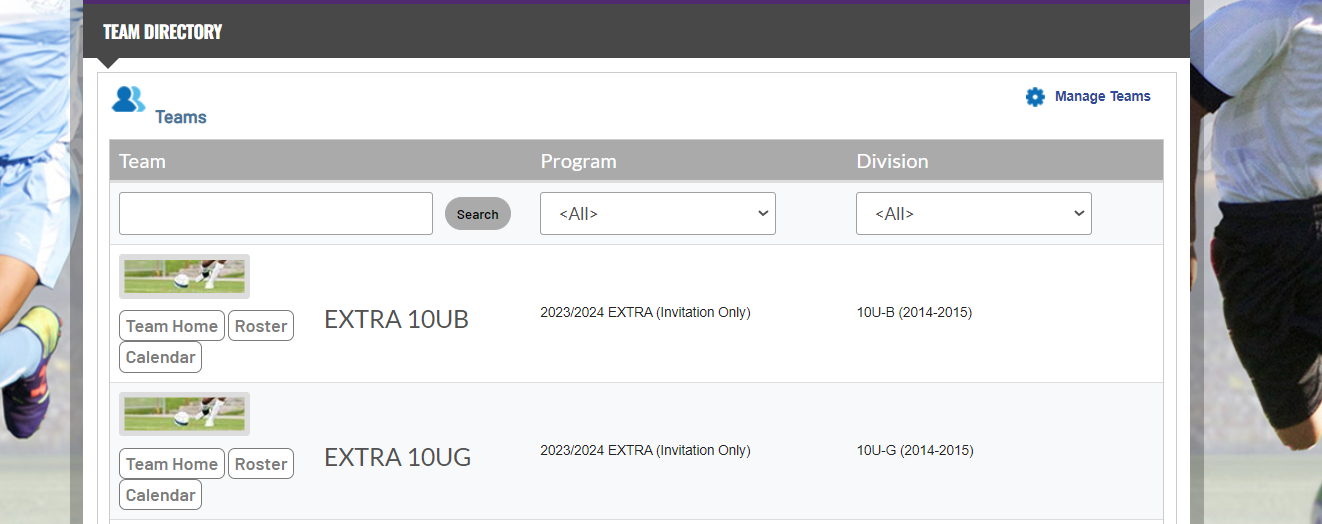Select the EXTRA 10UB team name
This screenshot has width=1322, height=524.
pyautogui.click(x=396, y=319)
